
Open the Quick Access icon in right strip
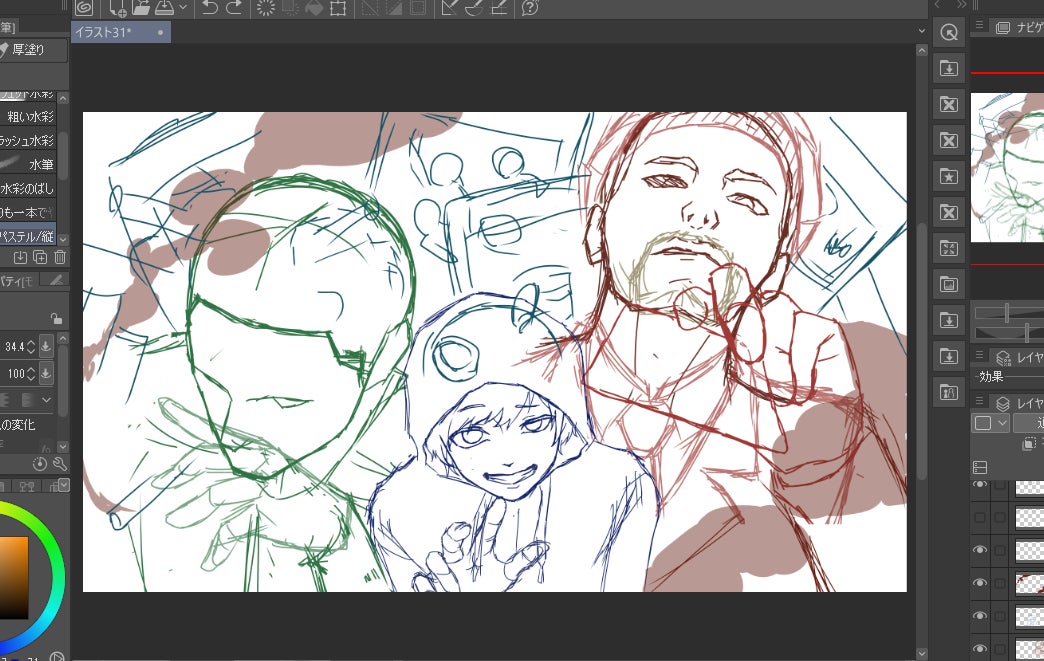tap(948, 32)
